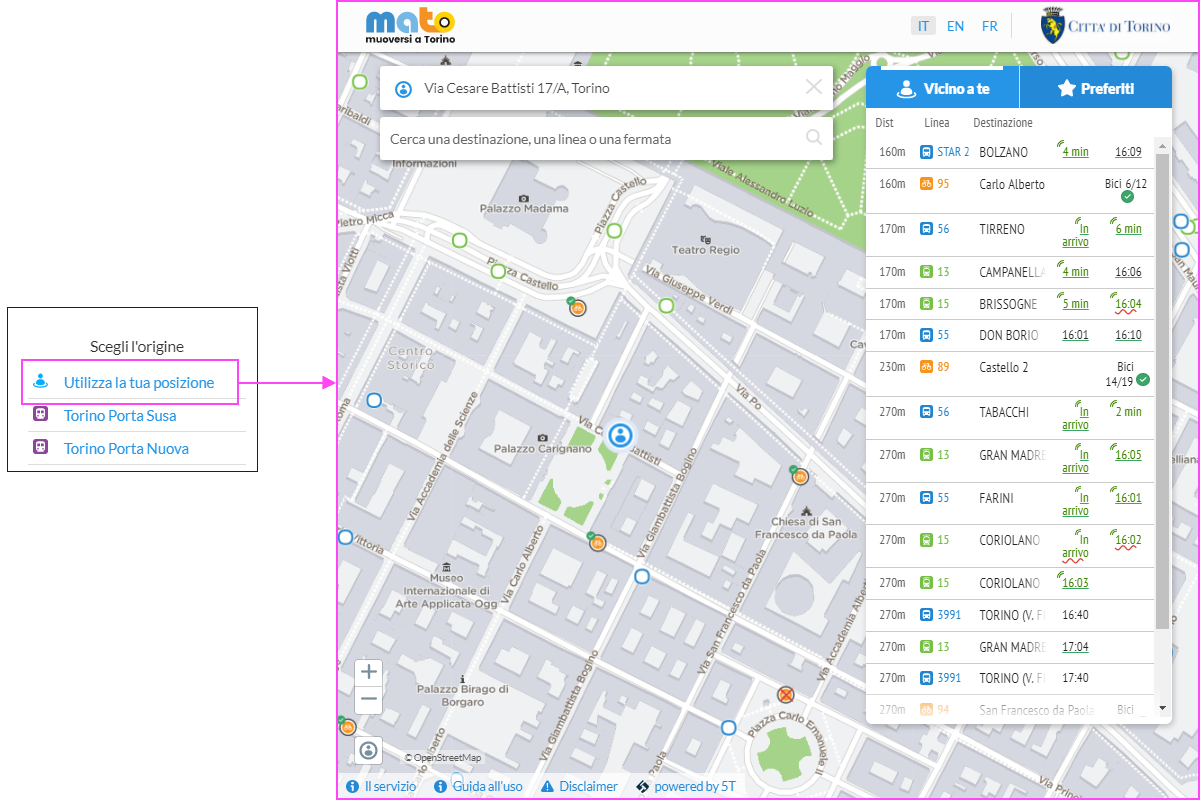
Task: Open the bike station marker on Piazza Castello
Action: click(577, 308)
